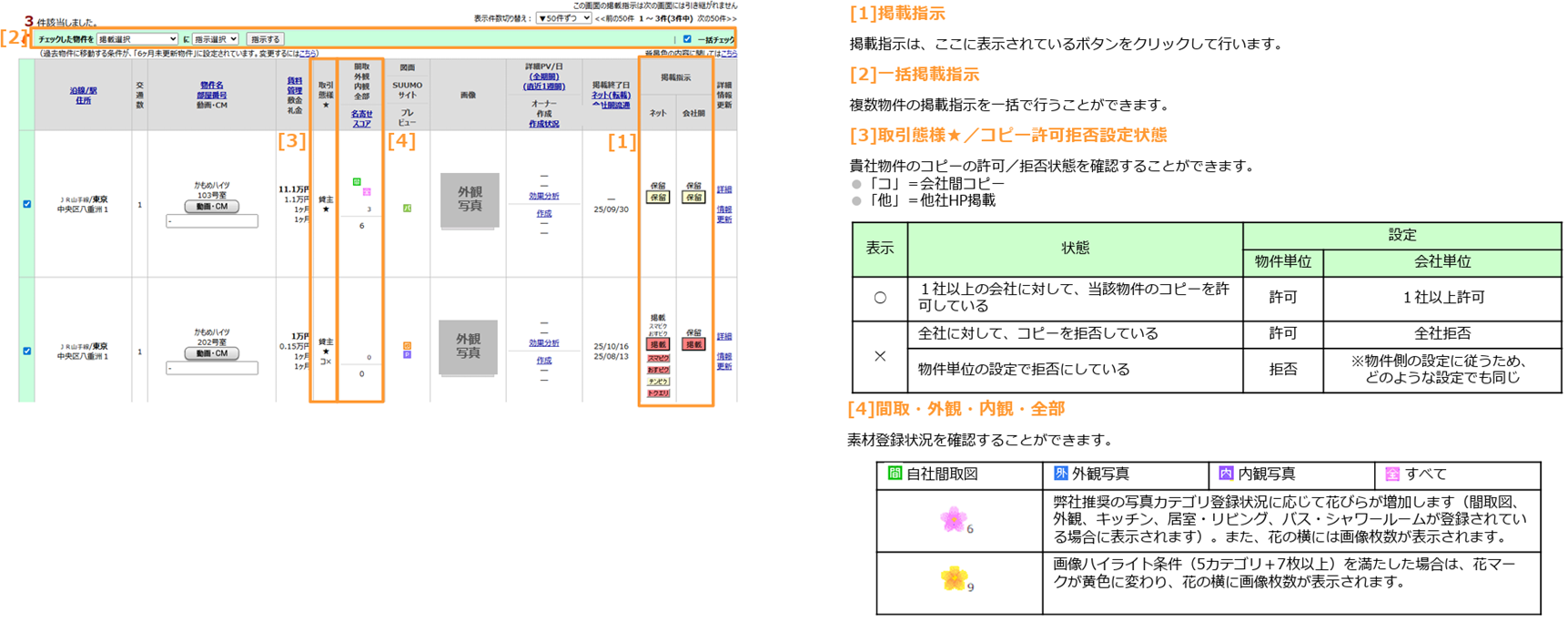Click the text field under 103号室 動画・CM
1568x622 pixels.
click(212, 221)
